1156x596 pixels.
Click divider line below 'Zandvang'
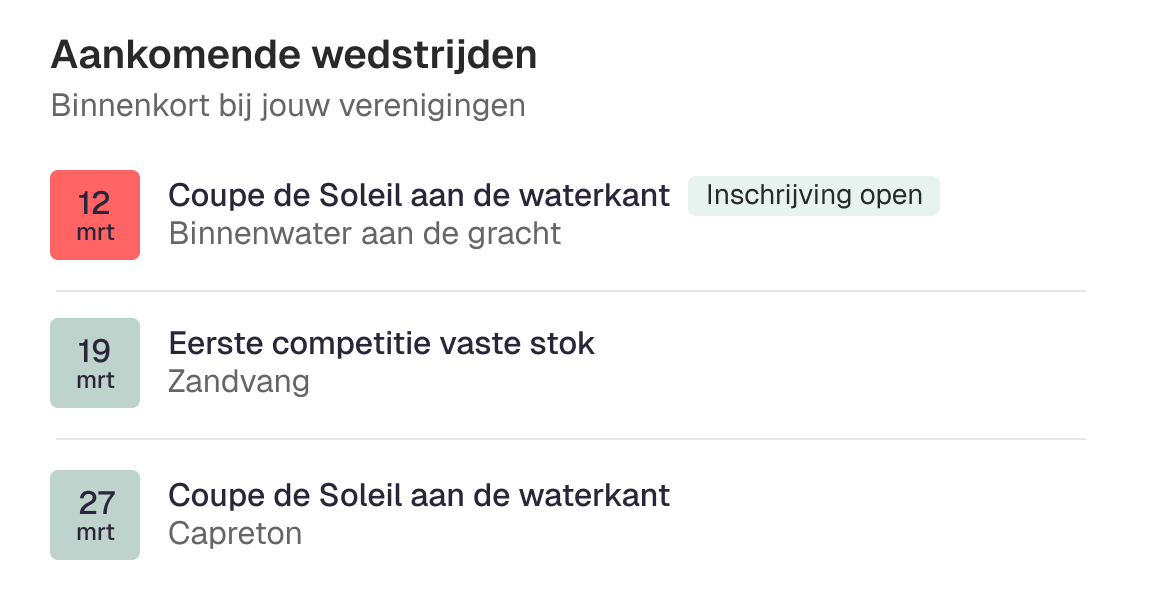570,439
